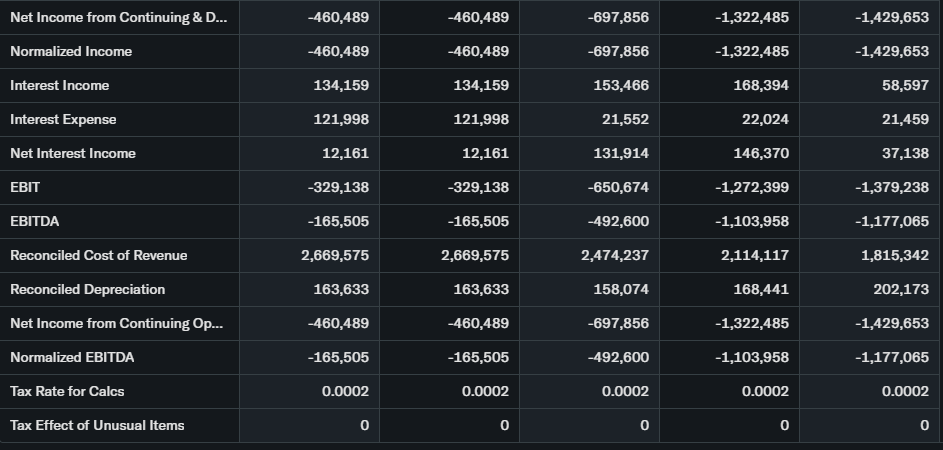Select the Reconciled Cost of Revenue label

point(99,255)
